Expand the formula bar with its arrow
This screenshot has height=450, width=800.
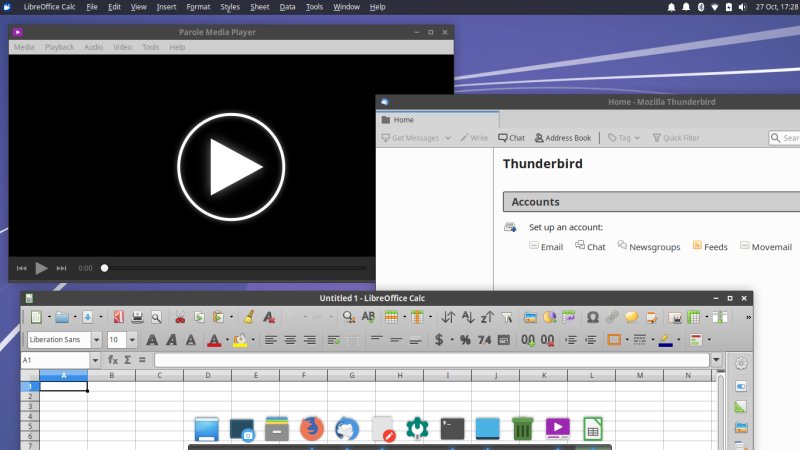[x=716, y=360]
